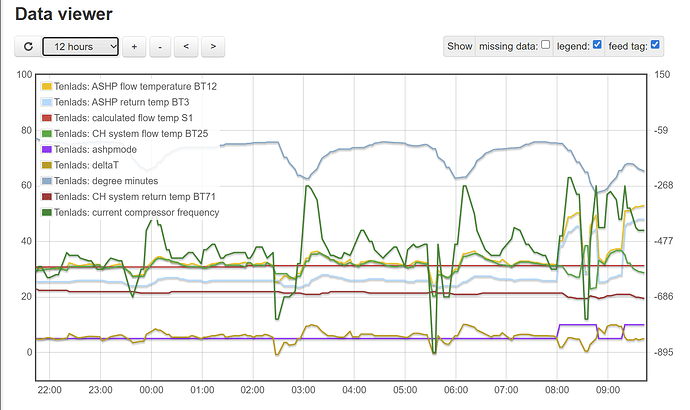Select the CH system flow temp BT25 legend entry

tap(131, 133)
